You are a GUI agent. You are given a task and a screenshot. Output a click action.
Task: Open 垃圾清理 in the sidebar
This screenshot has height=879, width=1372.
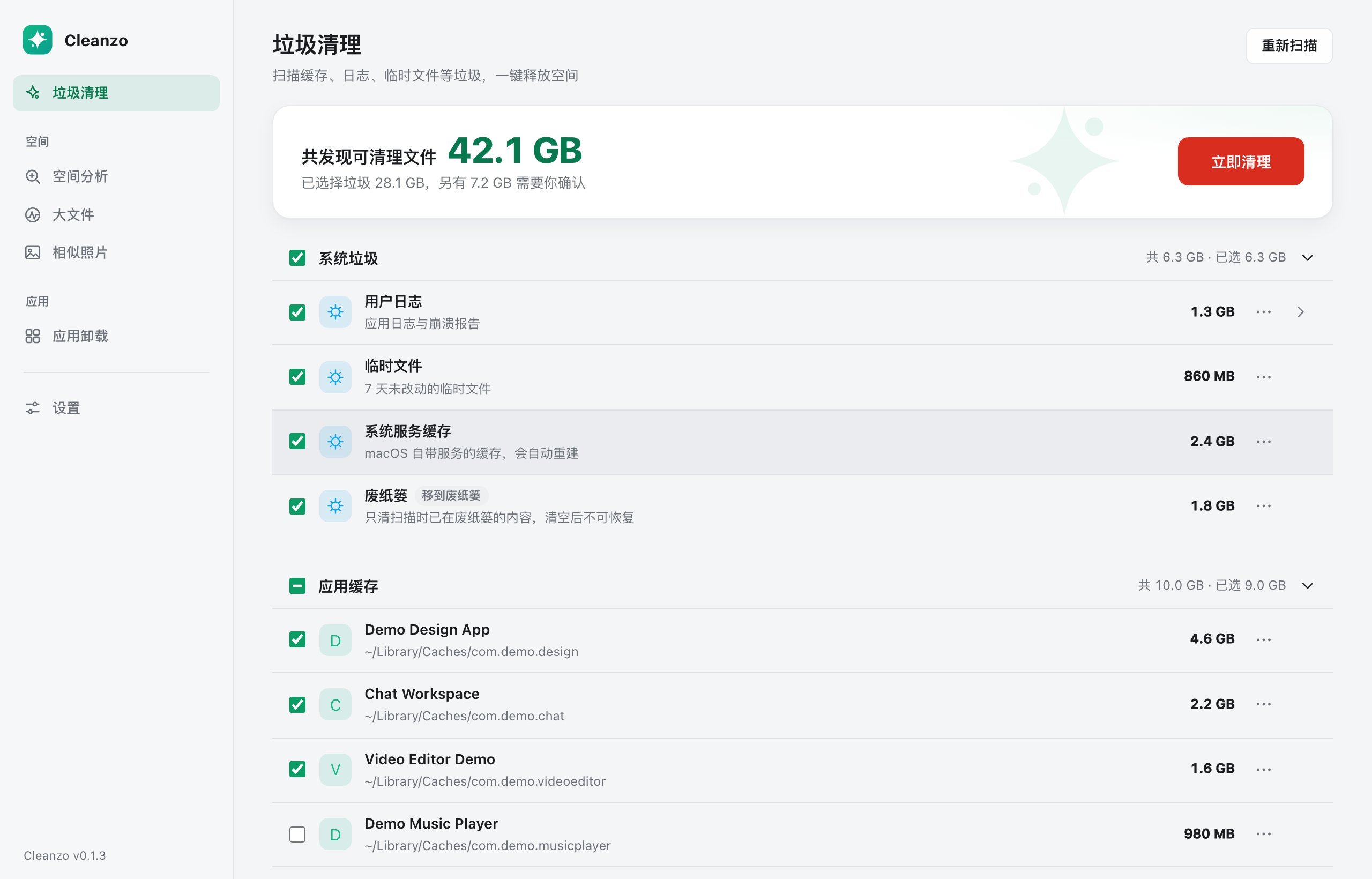[x=116, y=93]
